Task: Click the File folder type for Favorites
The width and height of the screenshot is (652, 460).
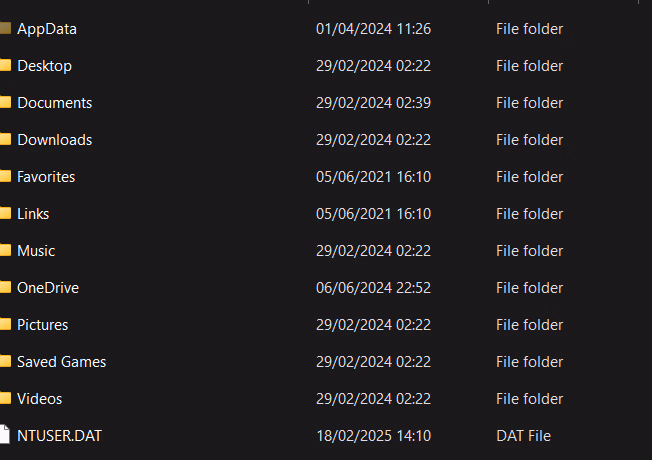Action: coord(529,177)
